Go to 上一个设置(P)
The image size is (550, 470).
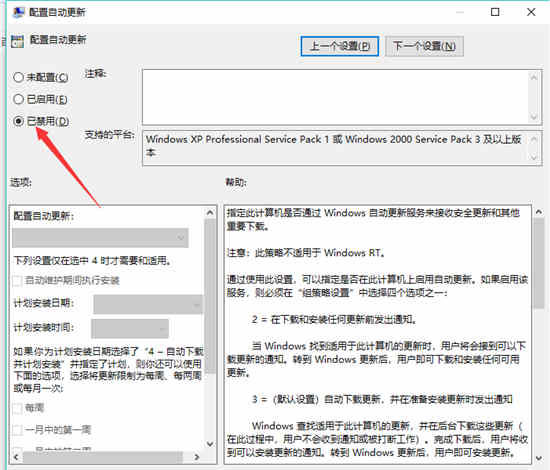tap(340, 46)
